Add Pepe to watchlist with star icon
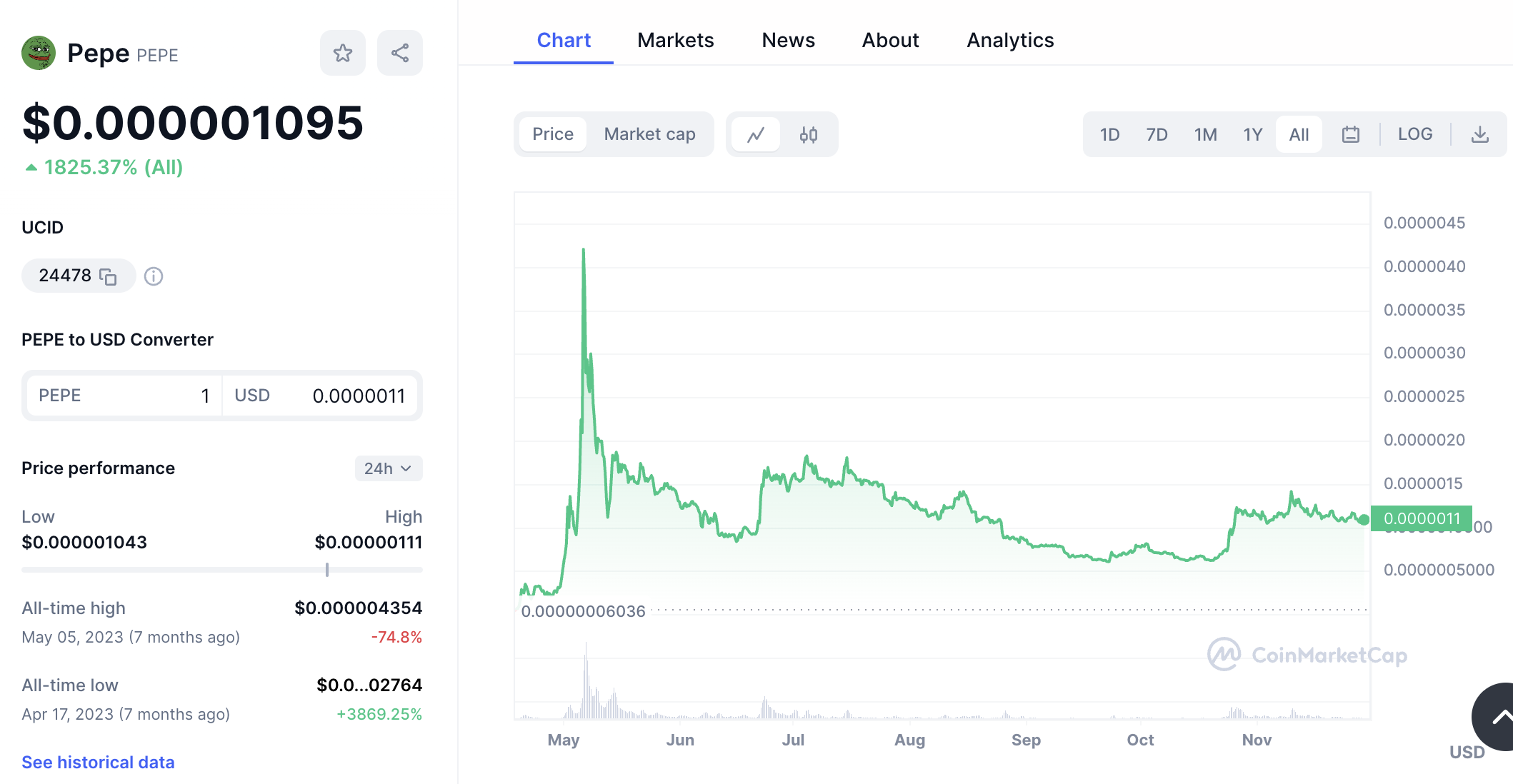 pyautogui.click(x=343, y=53)
